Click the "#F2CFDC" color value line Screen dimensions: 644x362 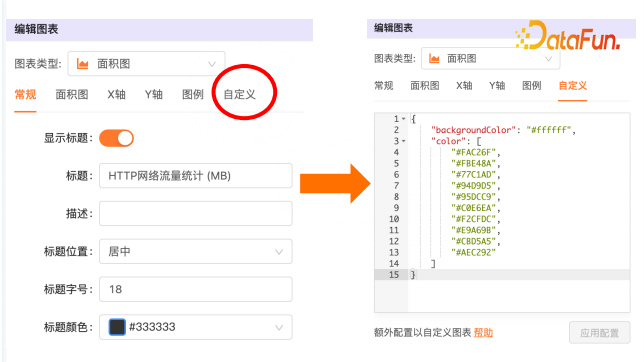click(476, 219)
